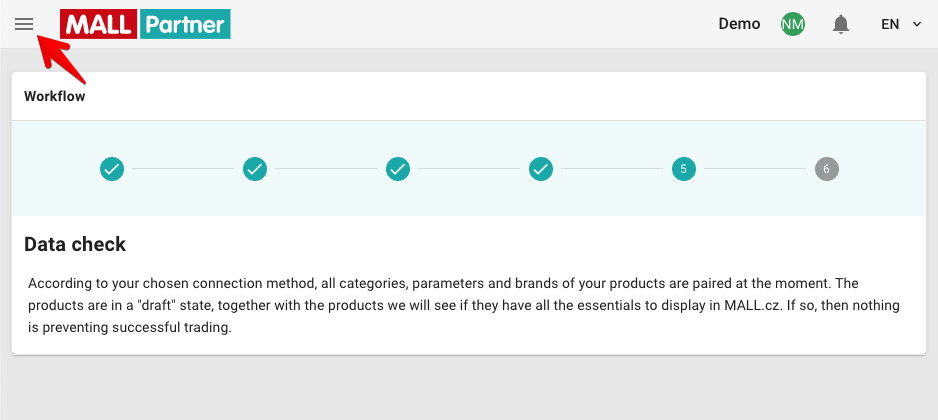
Task: Click the Data check heading
Action: point(75,244)
